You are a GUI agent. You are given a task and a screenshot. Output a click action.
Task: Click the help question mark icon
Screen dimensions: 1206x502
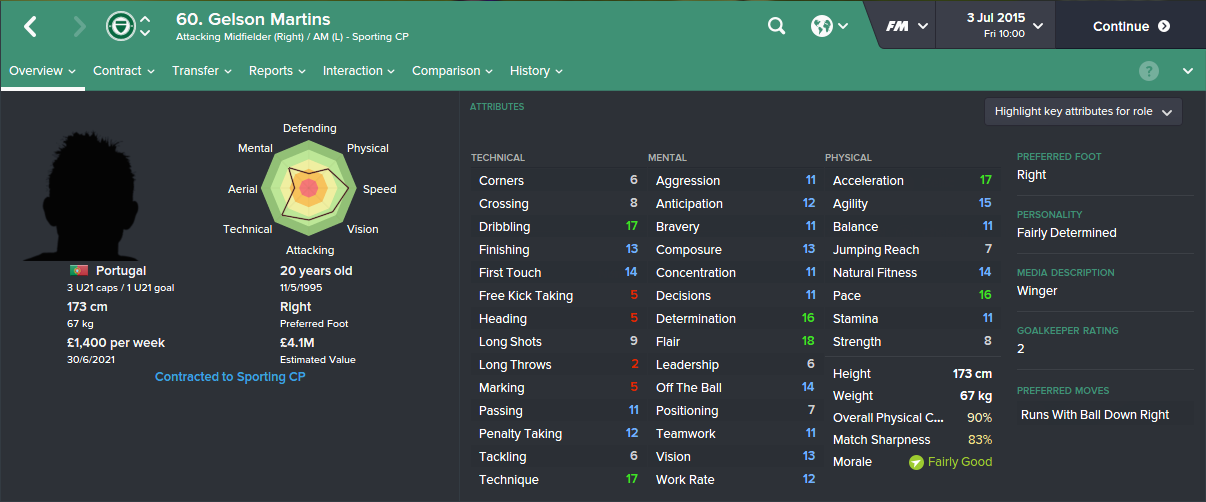coord(1149,71)
